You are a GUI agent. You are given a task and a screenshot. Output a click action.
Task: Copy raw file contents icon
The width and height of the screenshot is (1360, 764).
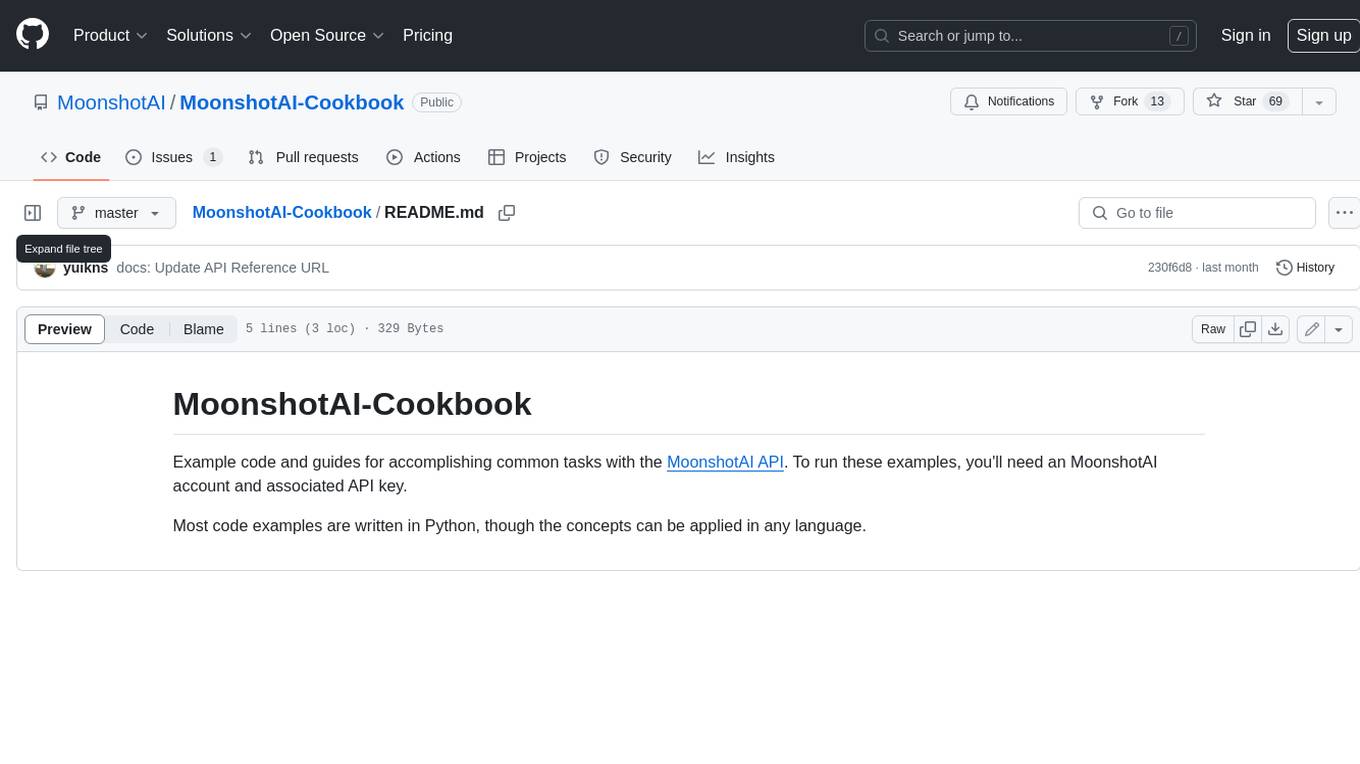pyautogui.click(x=1248, y=329)
